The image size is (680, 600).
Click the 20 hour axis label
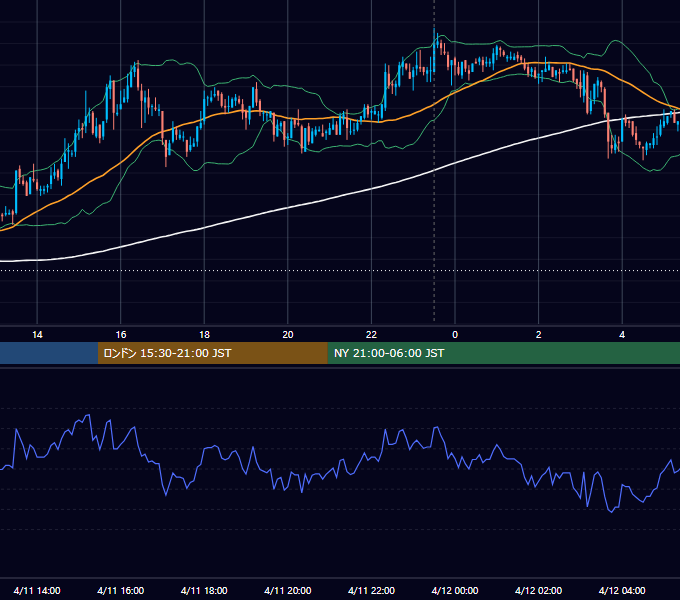coord(288,335)
